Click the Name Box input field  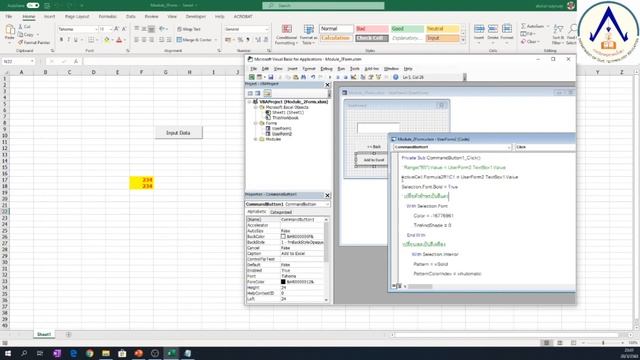pos(18,61)
